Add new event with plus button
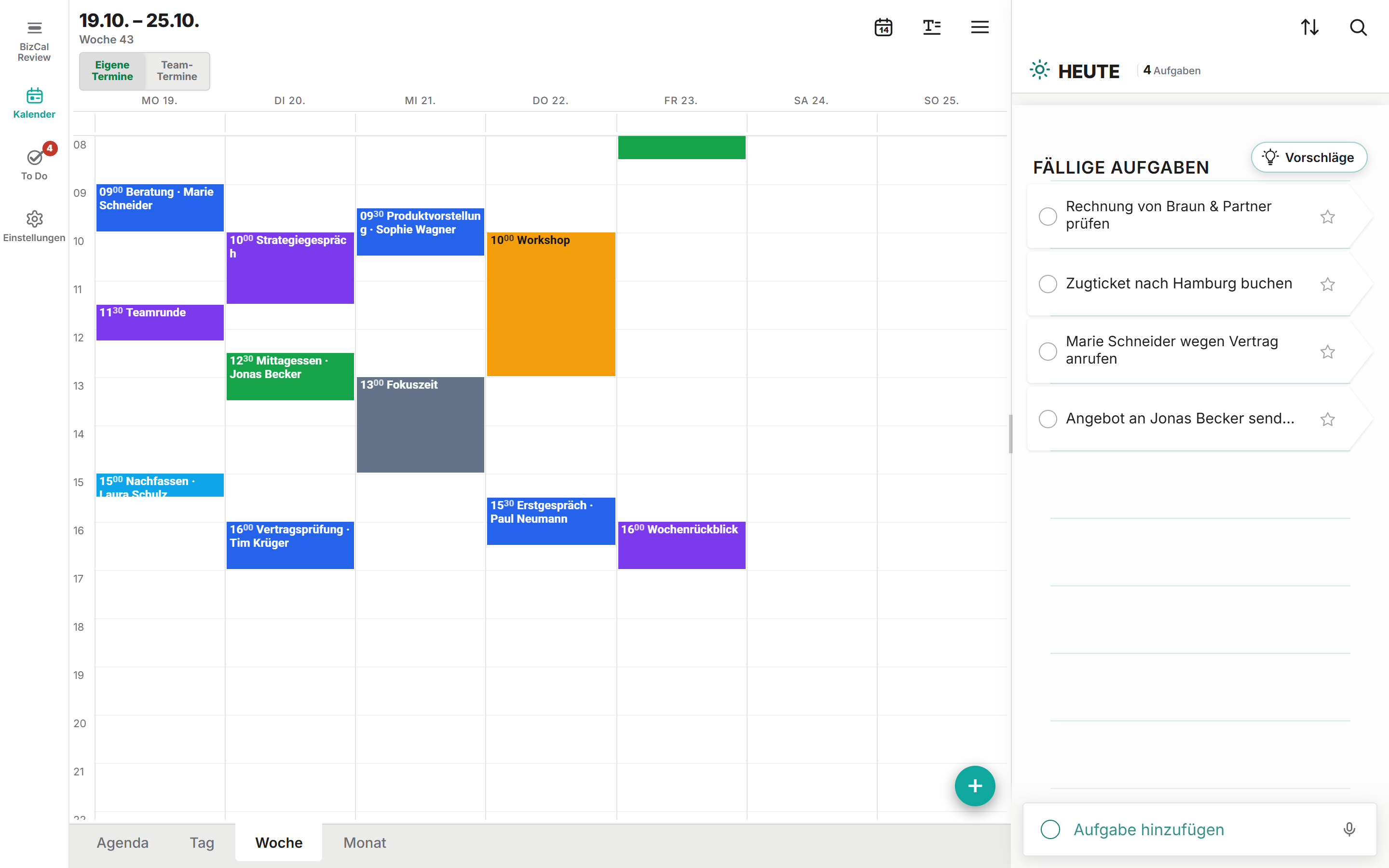 pyautogui.click(x=975, y=786)
